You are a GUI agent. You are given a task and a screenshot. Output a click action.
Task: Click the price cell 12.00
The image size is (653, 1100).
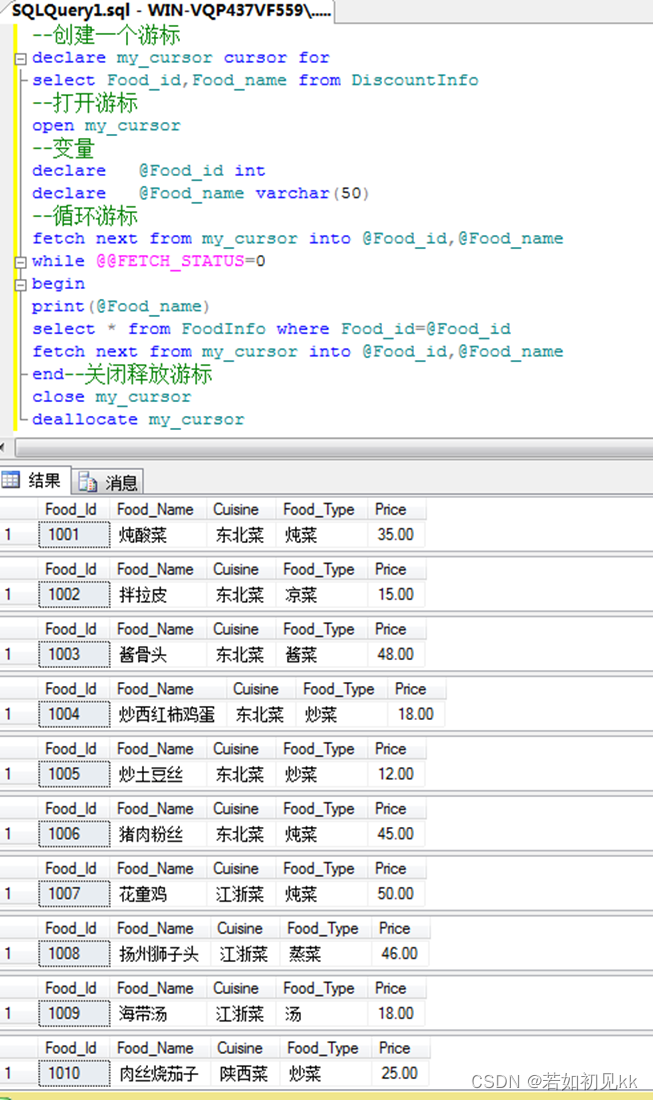(x=396, y=774)
